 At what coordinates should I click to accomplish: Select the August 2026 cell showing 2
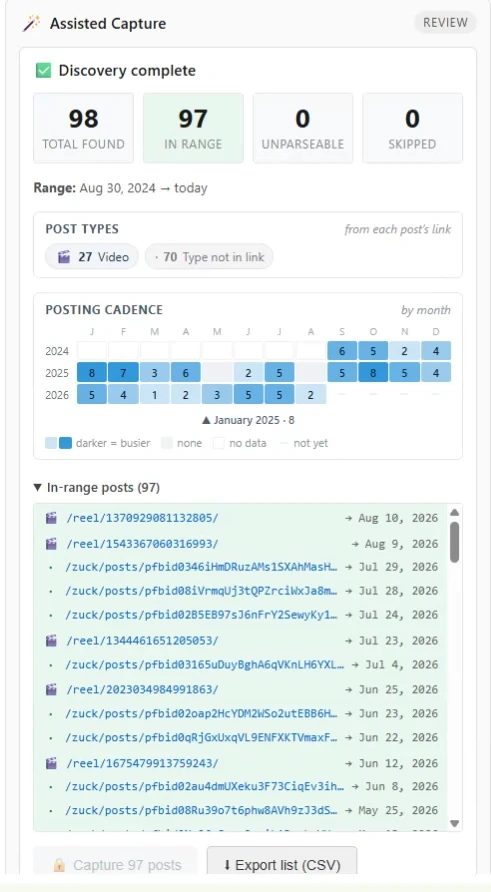tap(311, 394)
